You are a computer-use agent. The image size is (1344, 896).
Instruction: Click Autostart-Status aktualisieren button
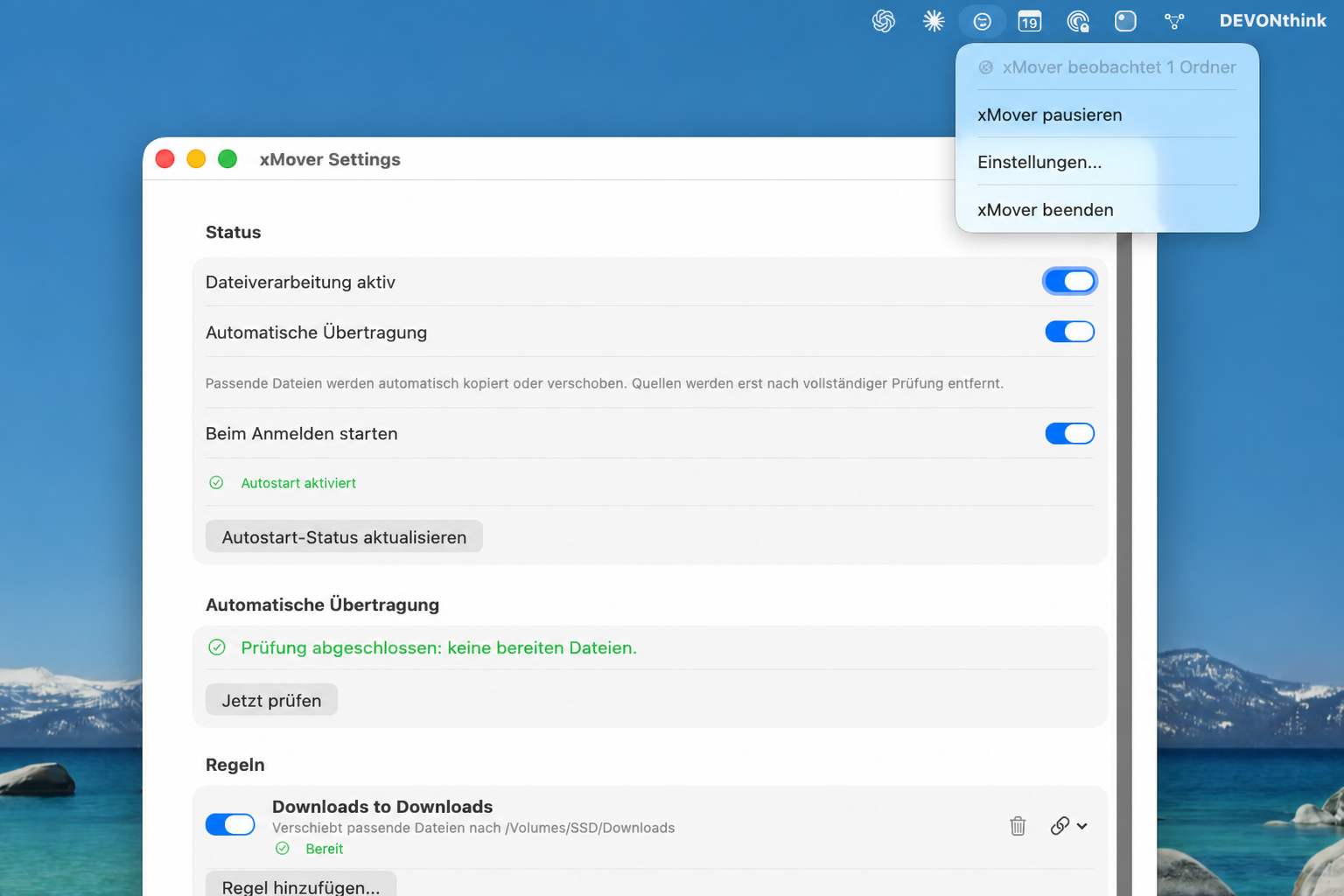point(344,537)
